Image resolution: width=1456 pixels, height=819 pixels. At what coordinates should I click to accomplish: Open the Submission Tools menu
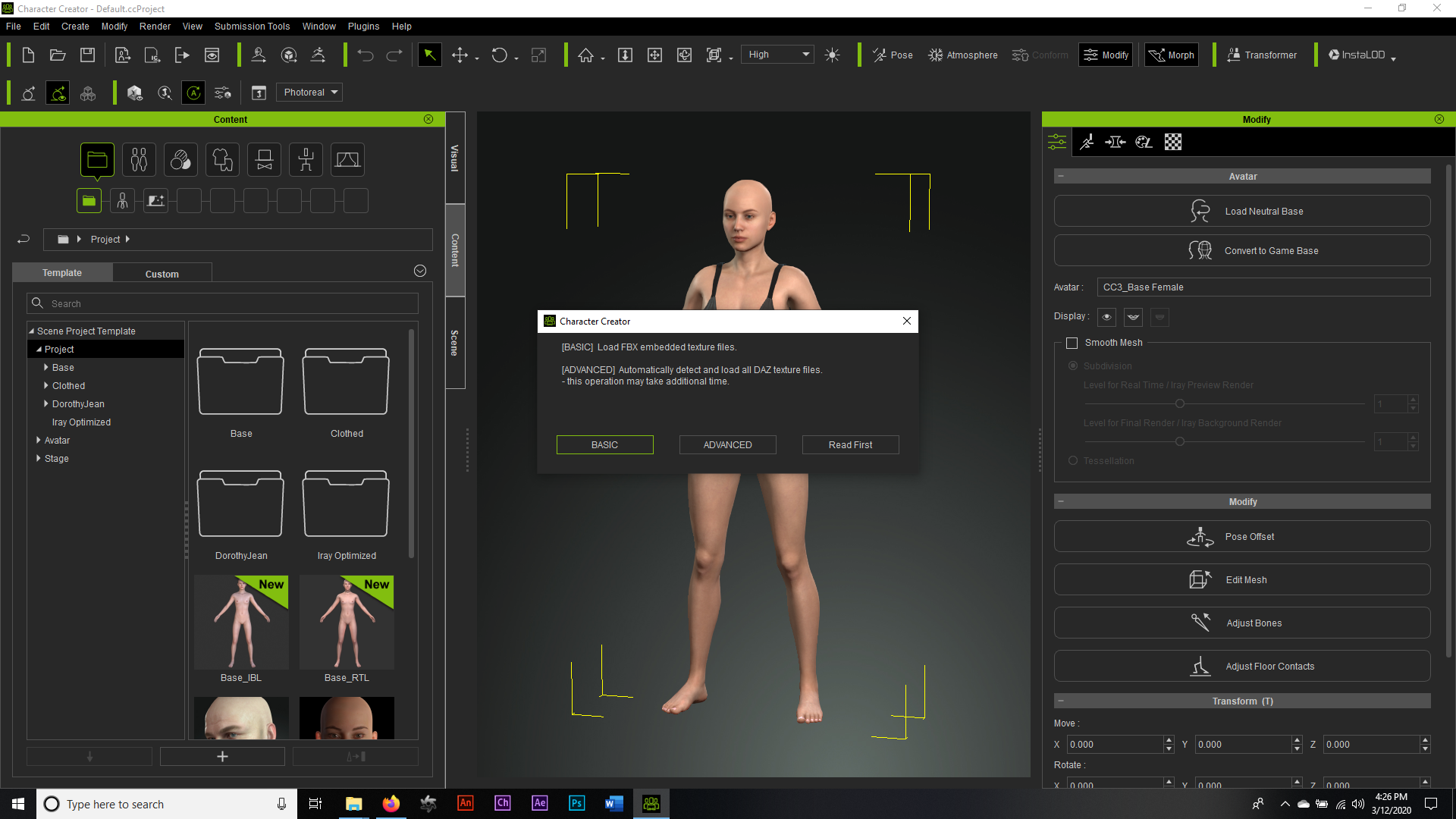pos(252,27)
